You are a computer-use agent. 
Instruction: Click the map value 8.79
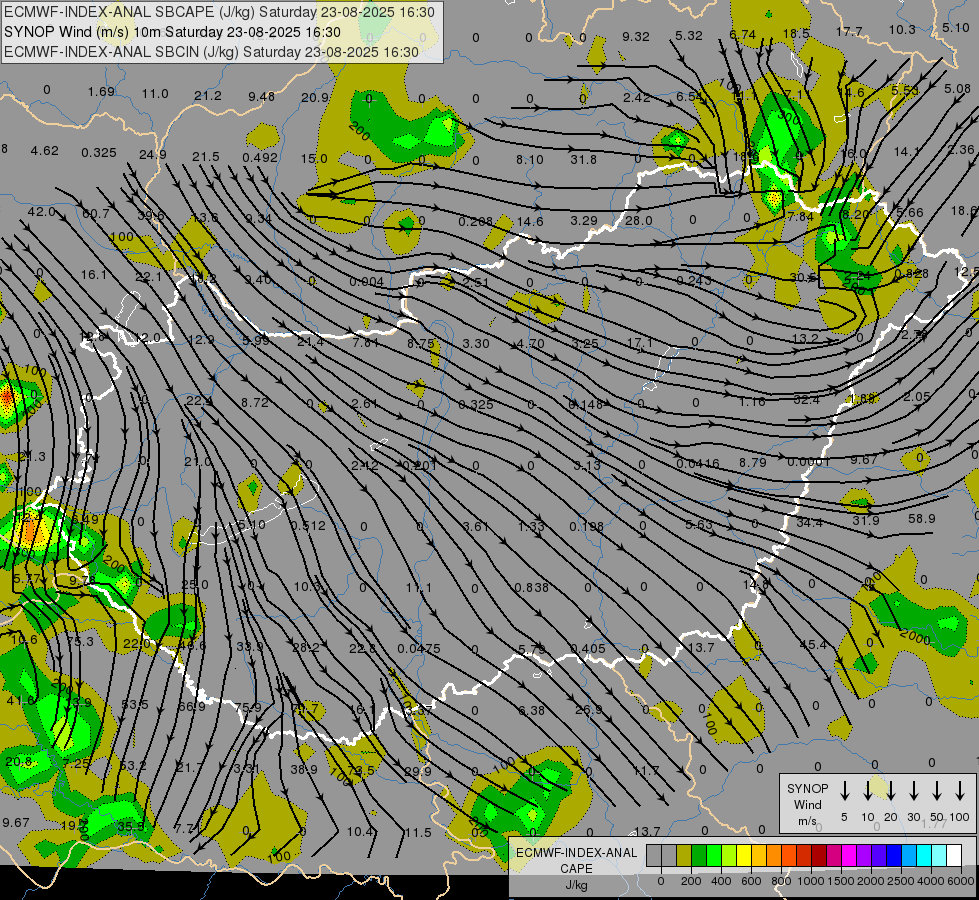click(x=752, y=462)
